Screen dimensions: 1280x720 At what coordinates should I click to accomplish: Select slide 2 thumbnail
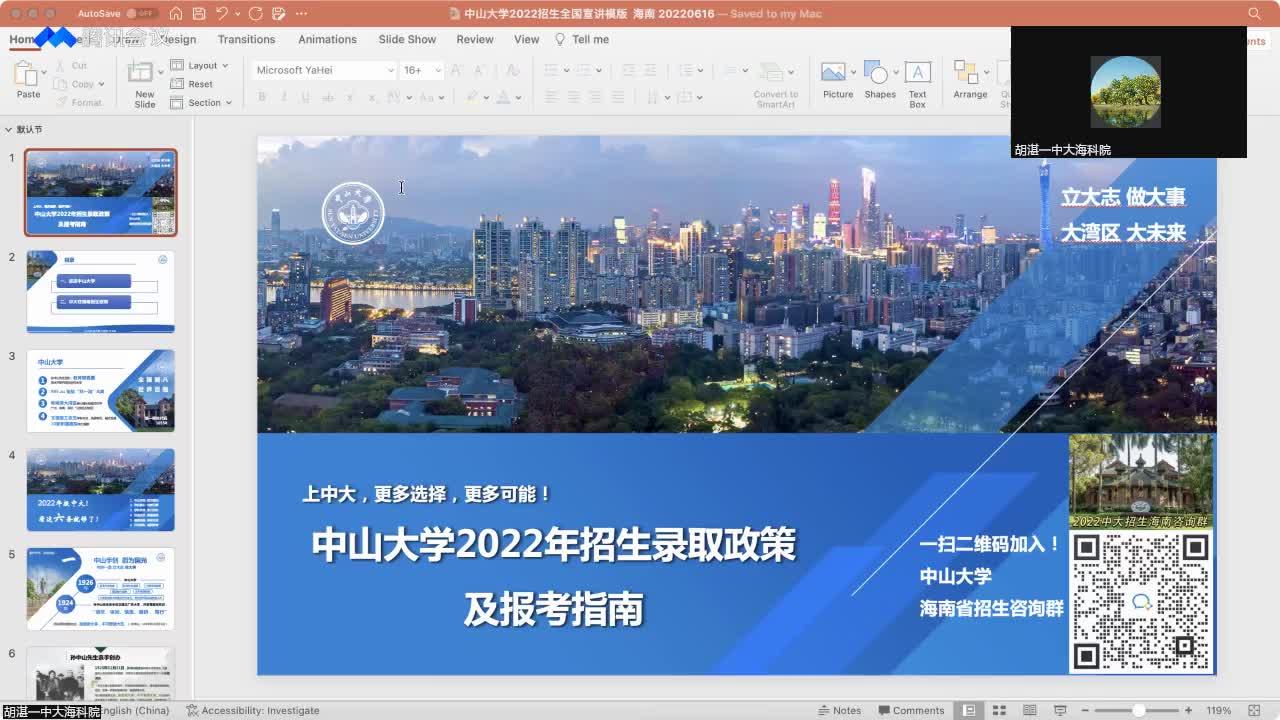point(101,291)
